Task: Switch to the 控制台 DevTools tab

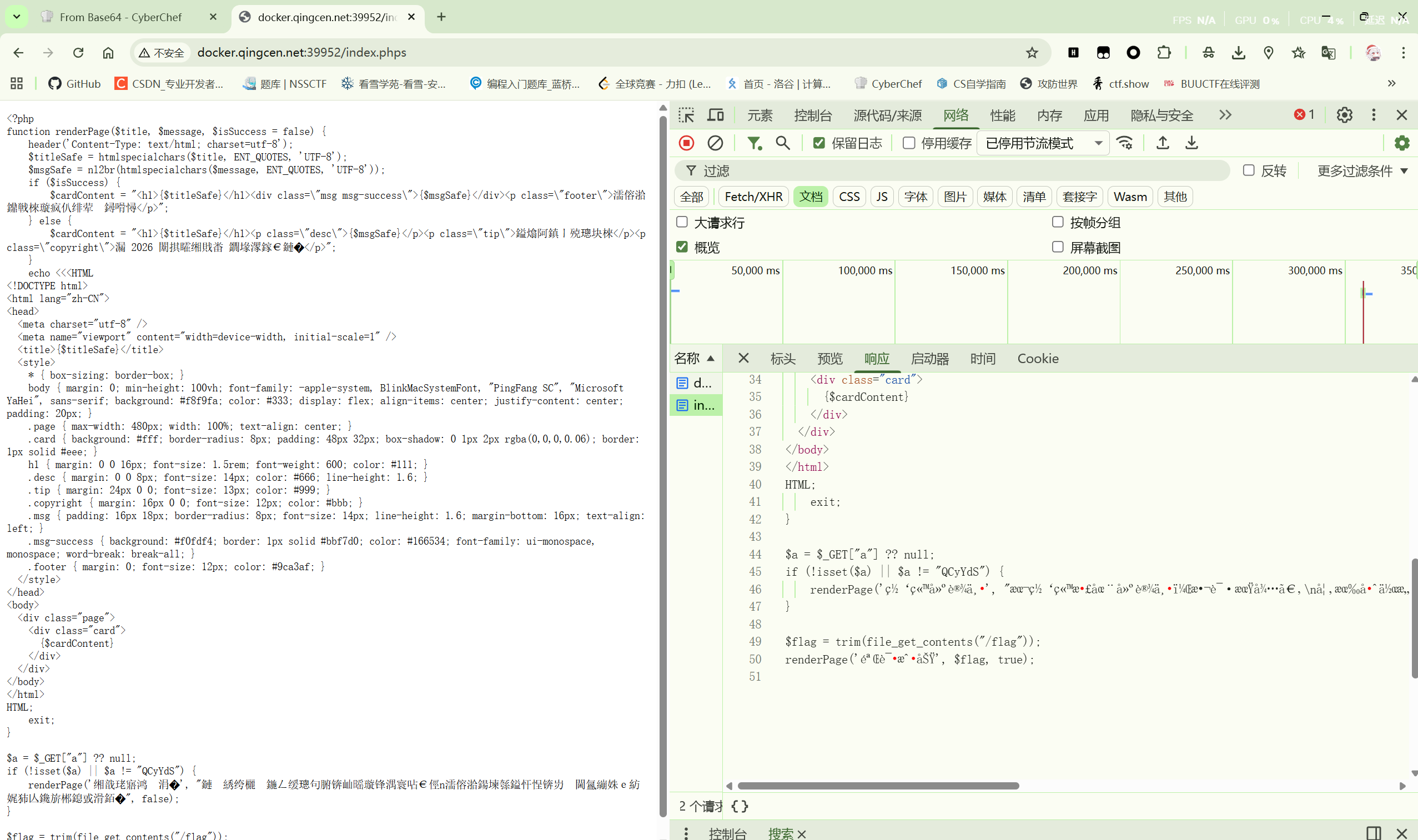Action: click(813, 115)
